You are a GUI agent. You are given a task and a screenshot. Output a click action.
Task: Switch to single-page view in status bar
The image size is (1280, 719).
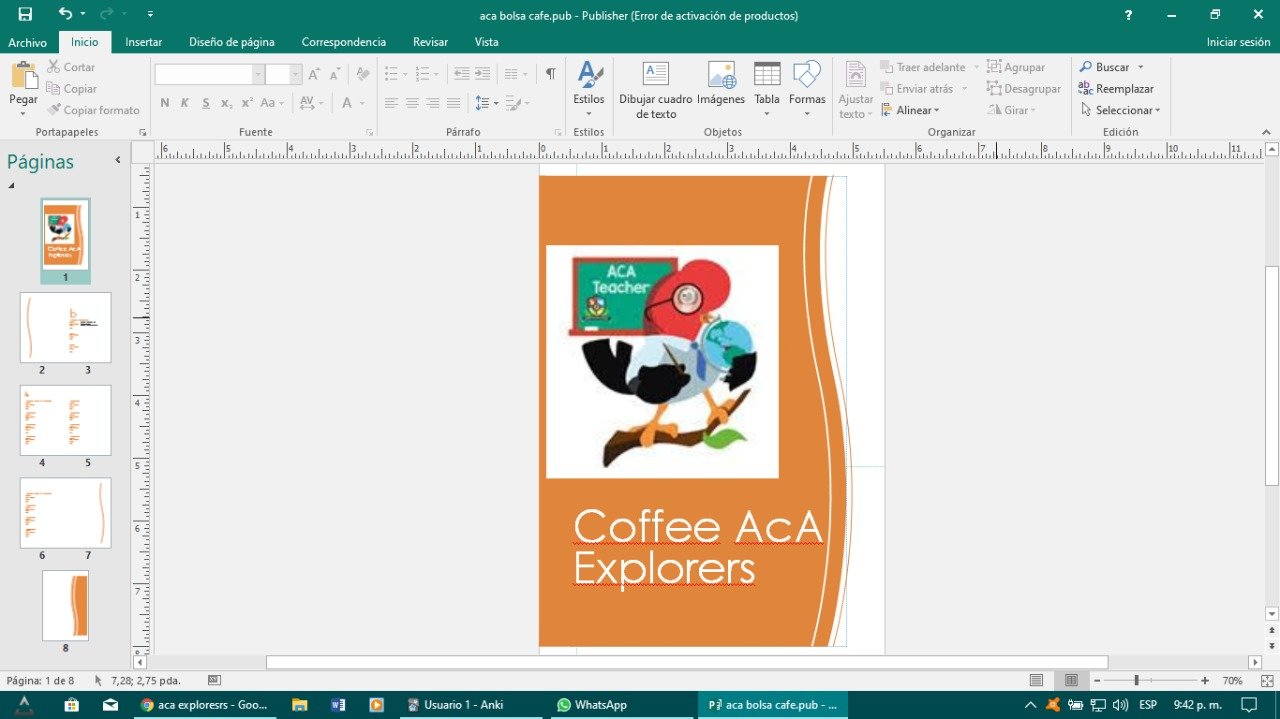(x=1037, y=680)
